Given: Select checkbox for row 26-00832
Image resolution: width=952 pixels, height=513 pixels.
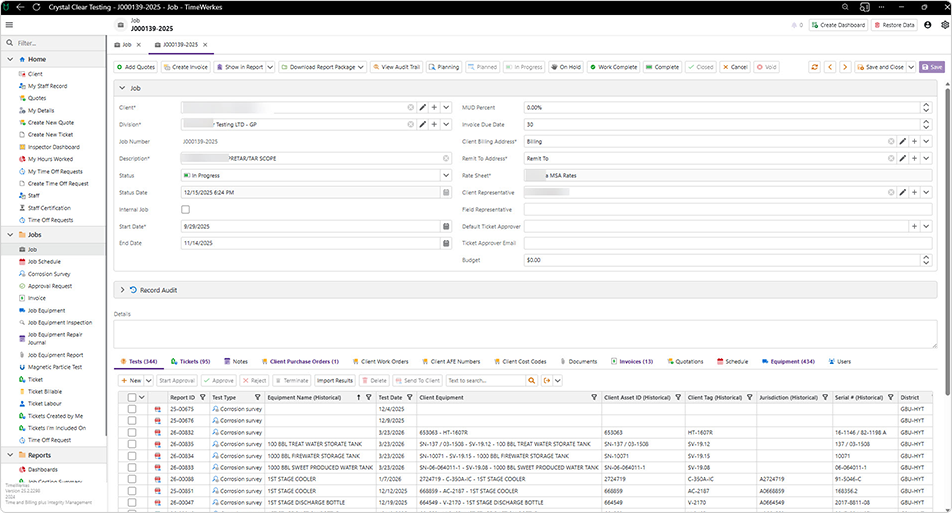Looking at the screenshot, I should tap(132, 433).
